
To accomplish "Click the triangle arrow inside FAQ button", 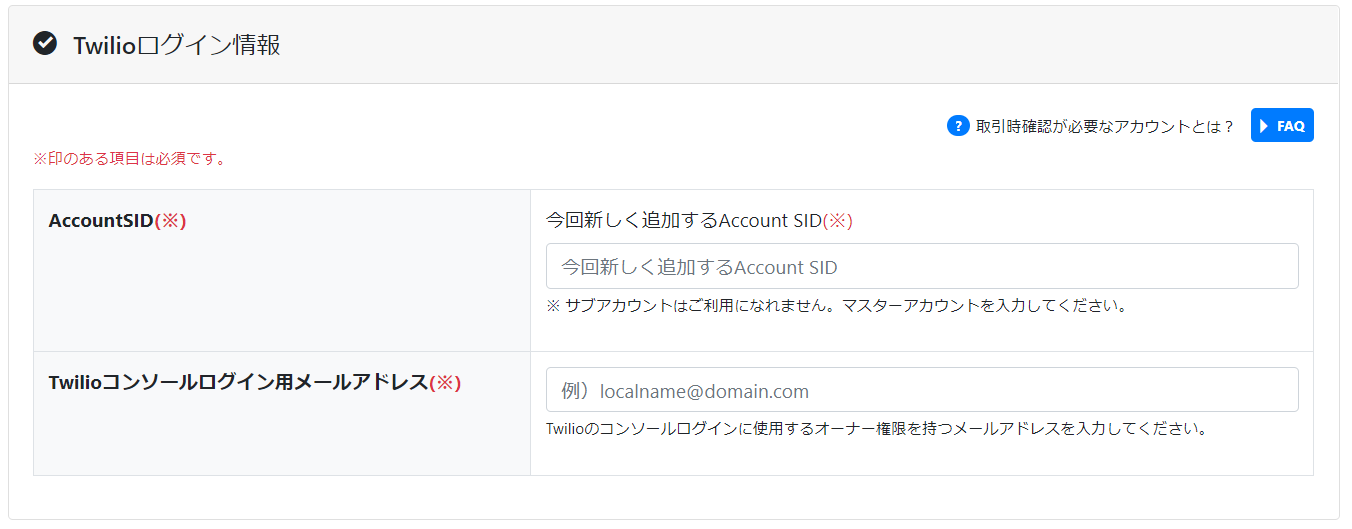I will click(1264, 126).
